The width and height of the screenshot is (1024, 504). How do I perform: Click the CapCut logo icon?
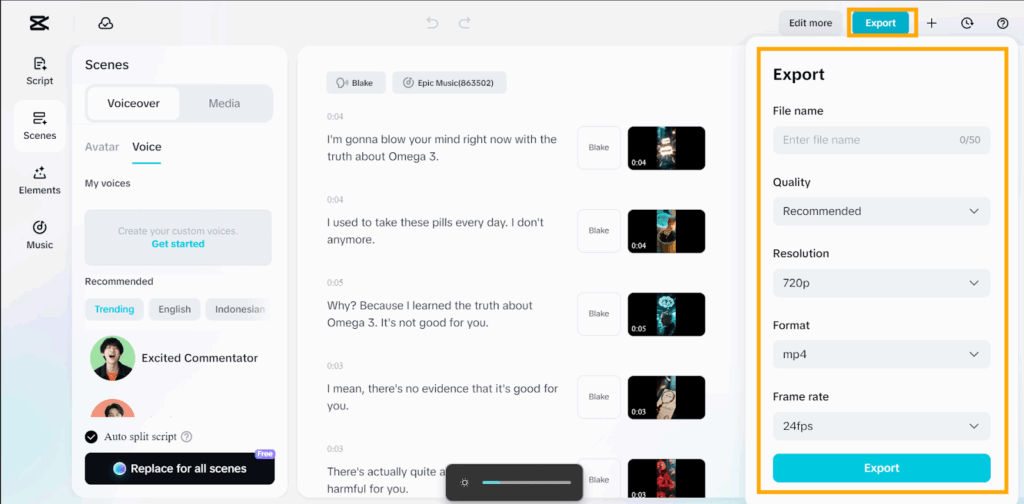(39, 23)
